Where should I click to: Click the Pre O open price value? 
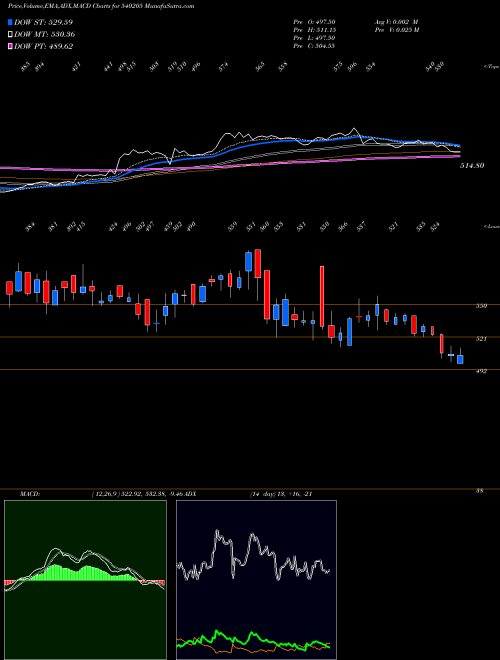coord(325,22)
